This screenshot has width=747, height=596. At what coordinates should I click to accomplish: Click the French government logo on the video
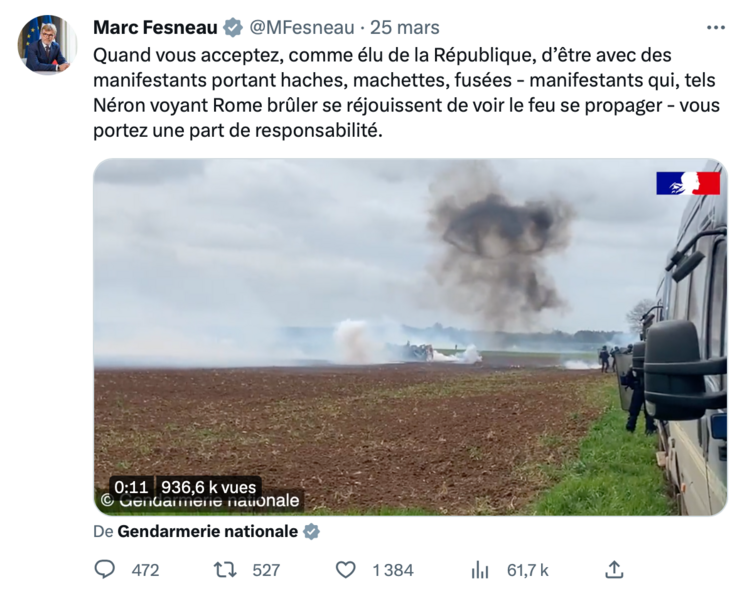tap(687, 183)
